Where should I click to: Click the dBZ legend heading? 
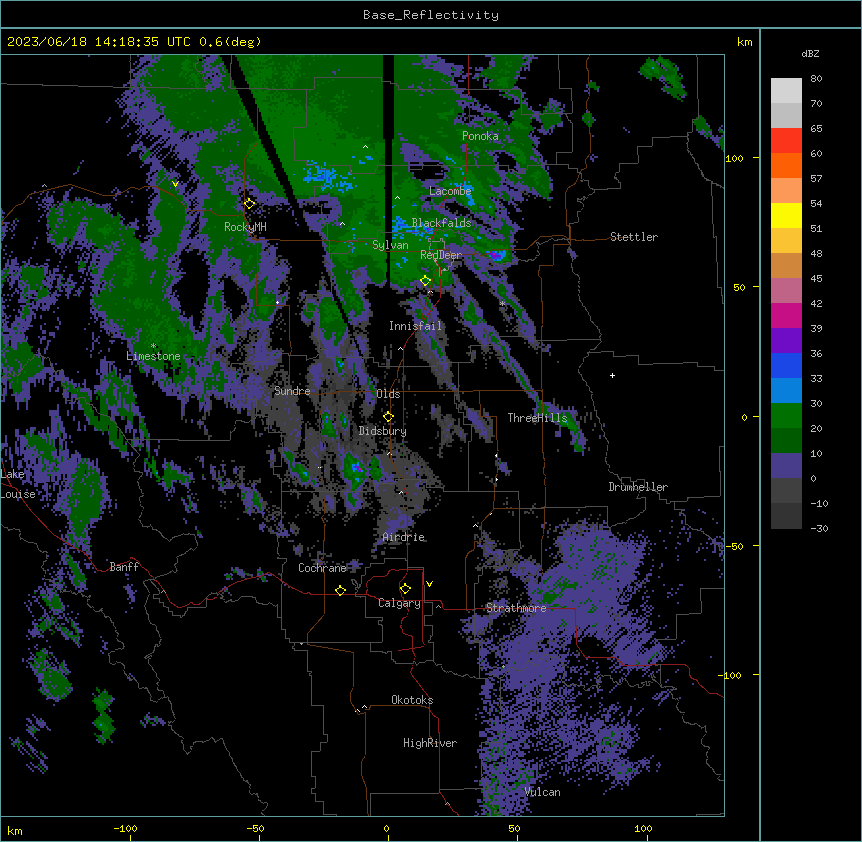click(x=810, y=53)
